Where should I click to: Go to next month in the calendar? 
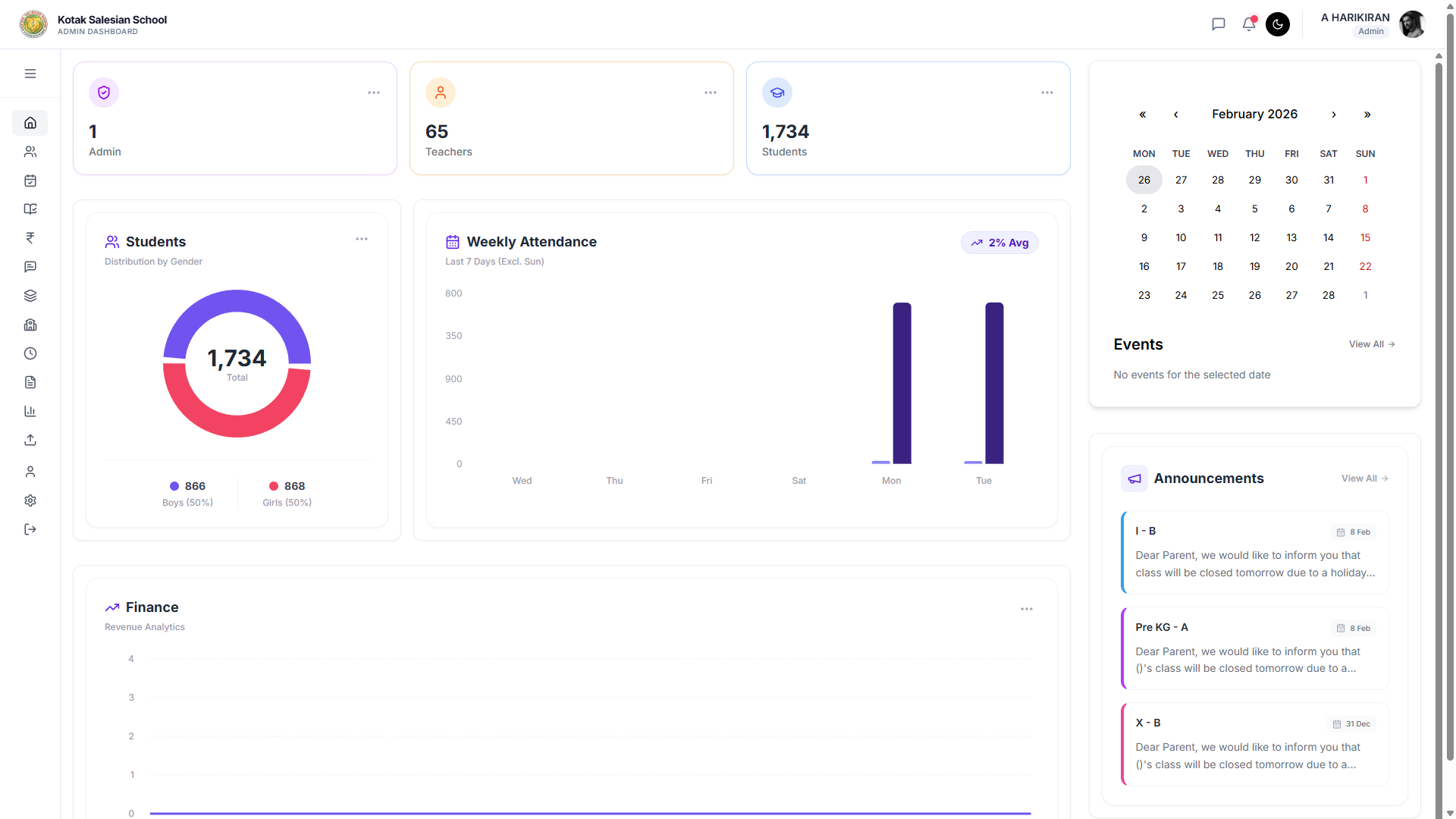pos(1333,115)
